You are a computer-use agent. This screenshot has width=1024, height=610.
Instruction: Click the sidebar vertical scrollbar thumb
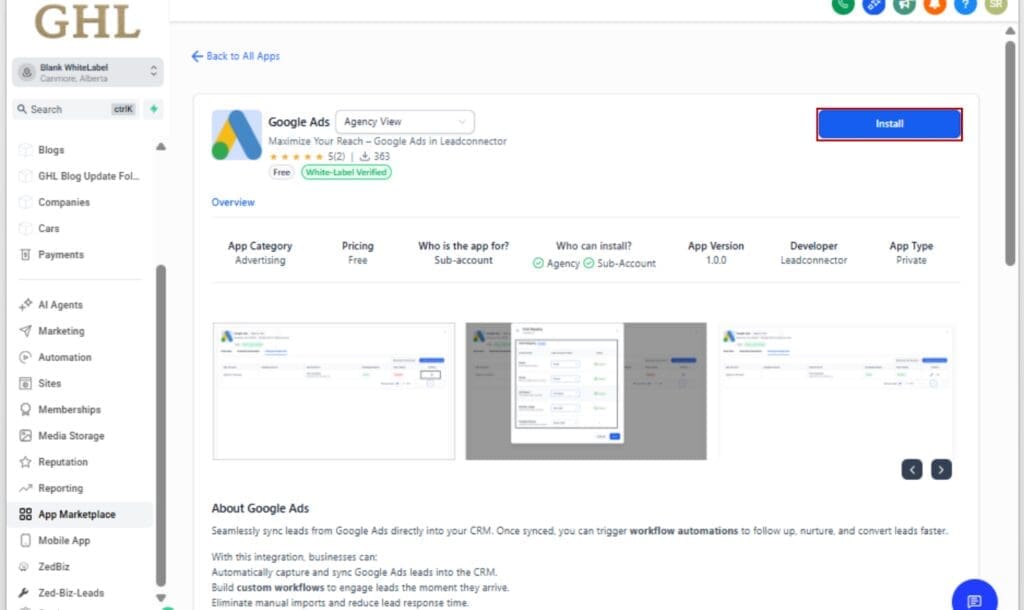(x=161, y=426)
